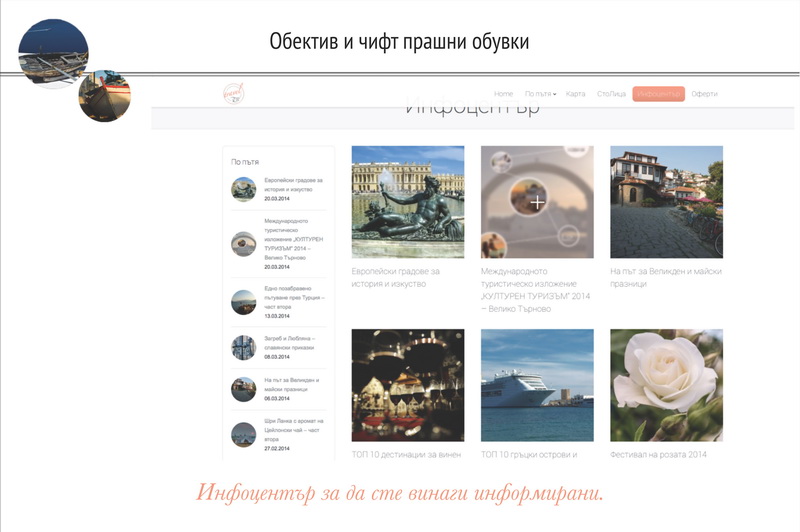Click the fountain statue article image
Viewport: 800px width, 532px height.
point(408,202)
